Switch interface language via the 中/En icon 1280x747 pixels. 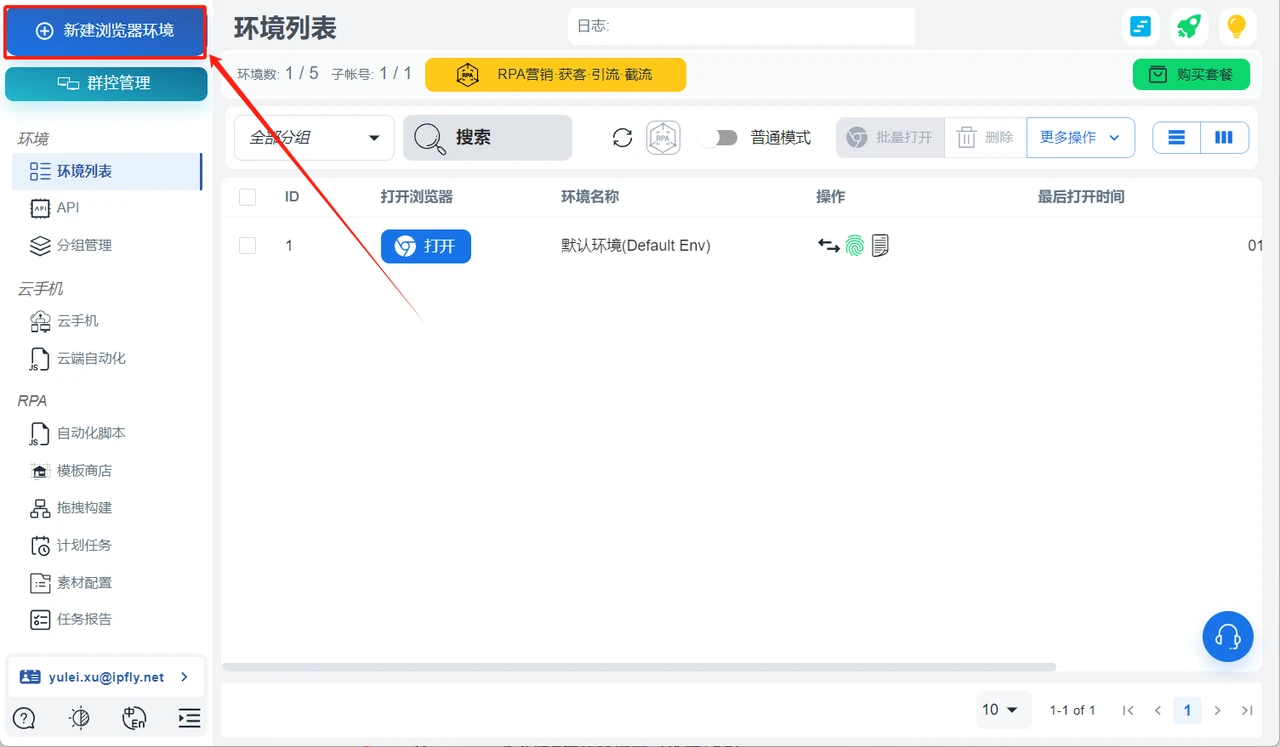tap(135, 718)
